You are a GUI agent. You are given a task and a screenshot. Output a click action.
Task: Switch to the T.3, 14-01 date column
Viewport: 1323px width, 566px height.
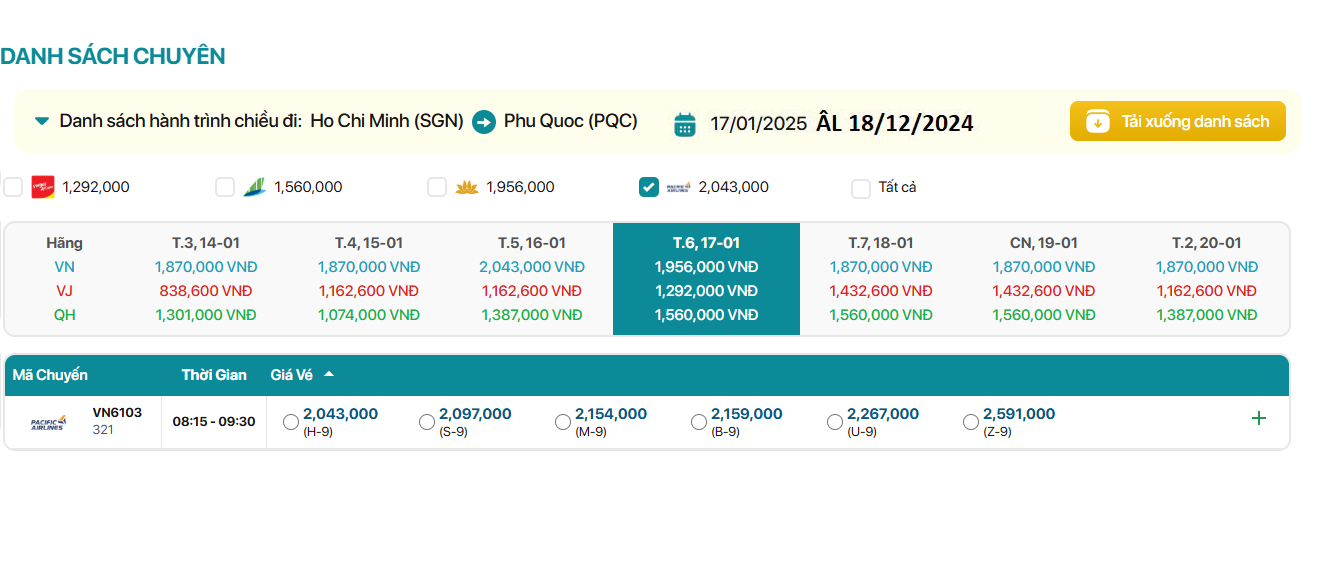[206, 243]
